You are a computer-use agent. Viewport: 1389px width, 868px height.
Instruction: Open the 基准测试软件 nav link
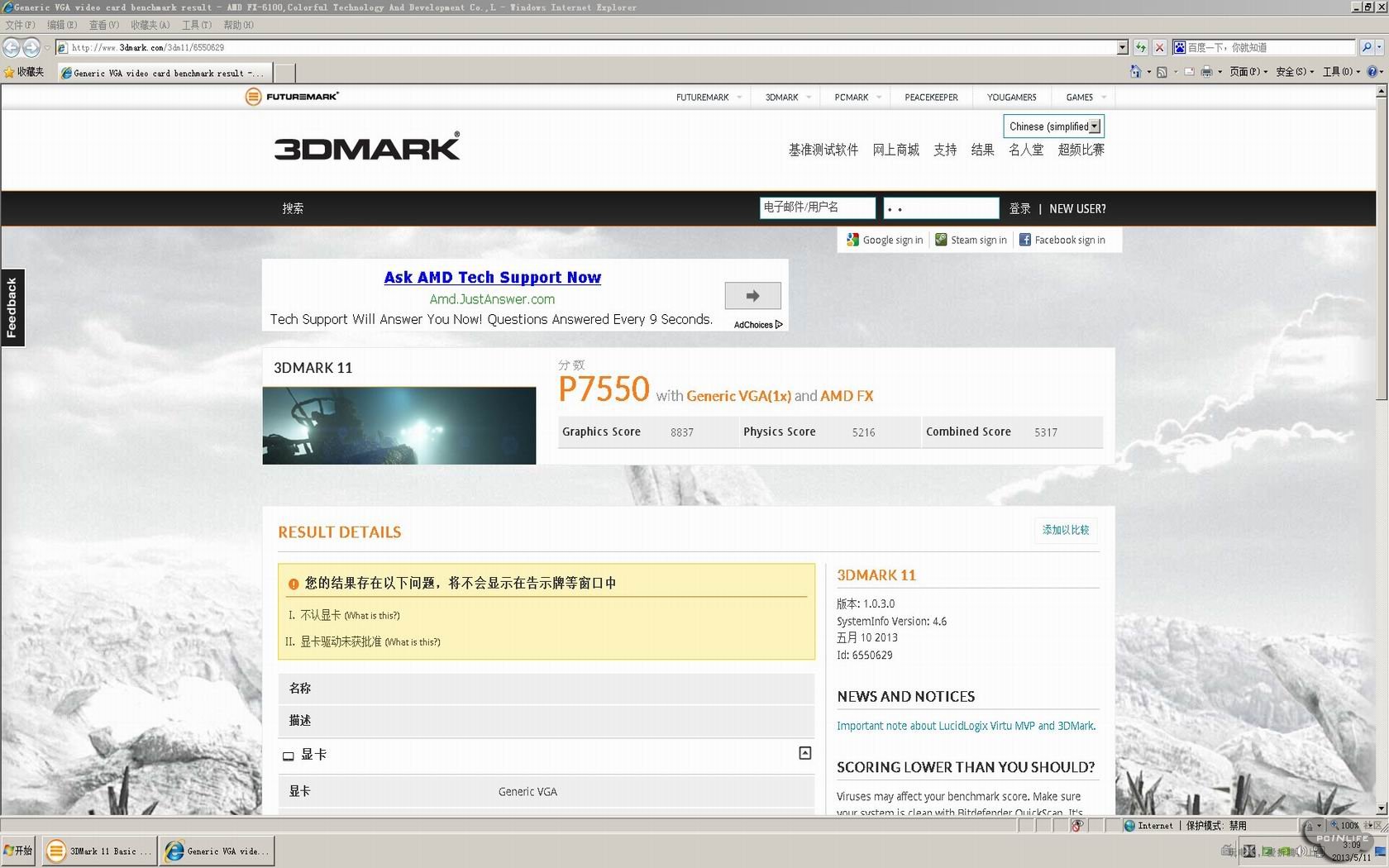(x=823, y=150)
